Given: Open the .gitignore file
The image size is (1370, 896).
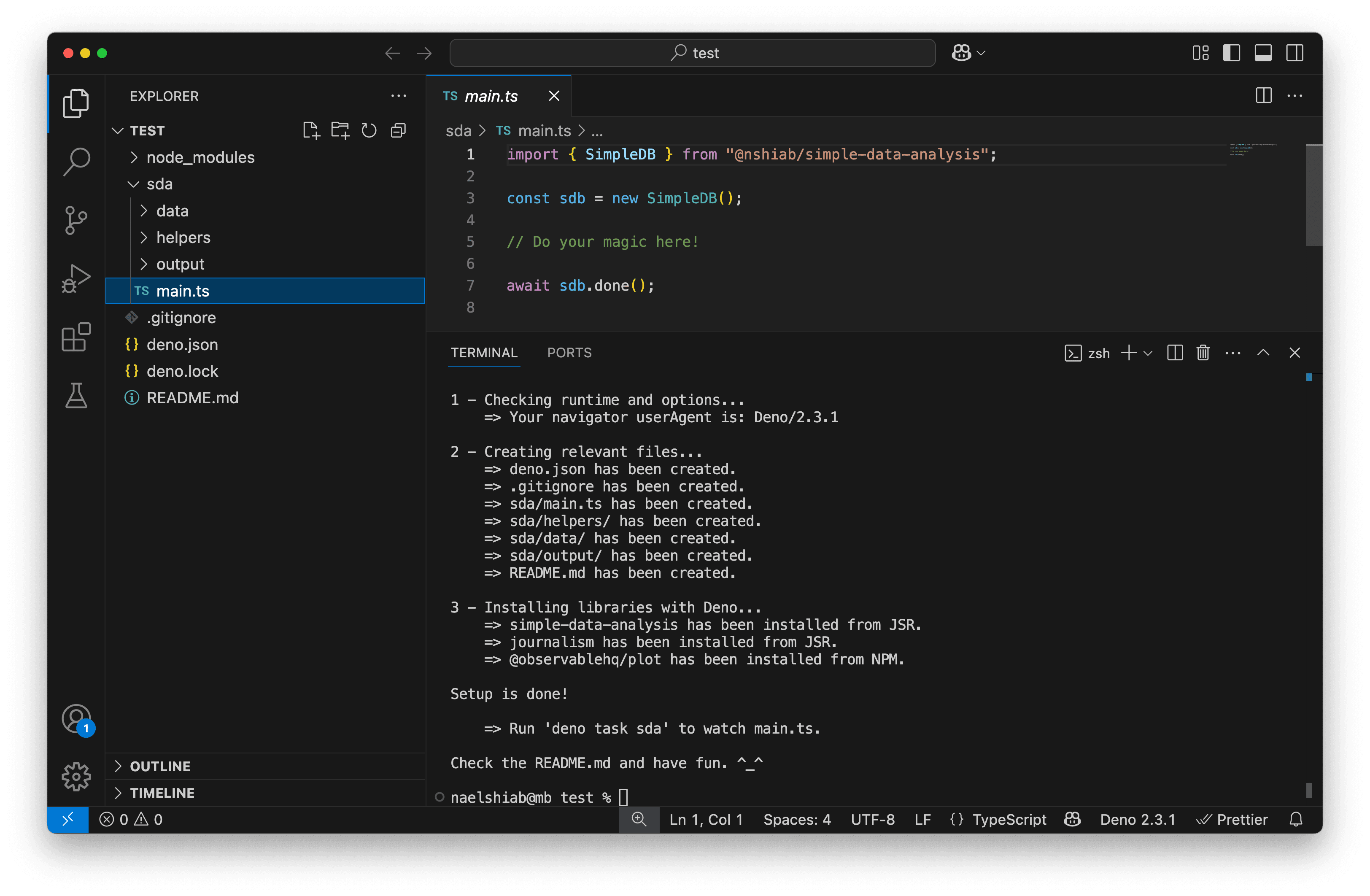Looking at the screenshot, I should coord(265,317).
